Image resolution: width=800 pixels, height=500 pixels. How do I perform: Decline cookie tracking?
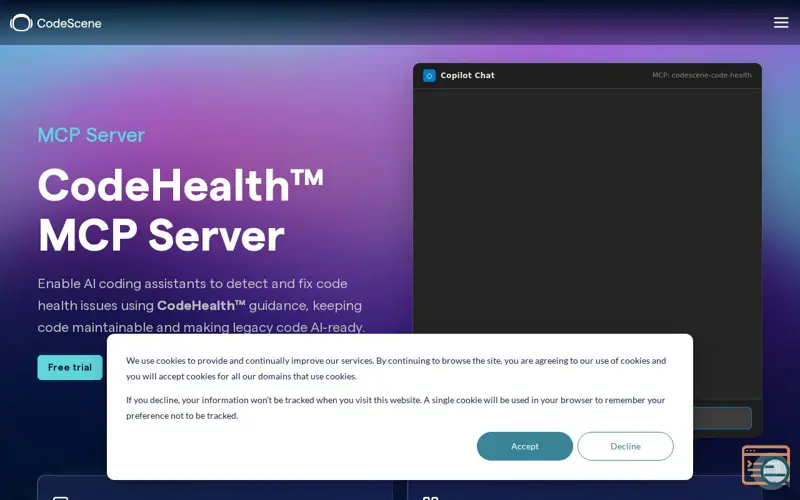coord(625,446)
